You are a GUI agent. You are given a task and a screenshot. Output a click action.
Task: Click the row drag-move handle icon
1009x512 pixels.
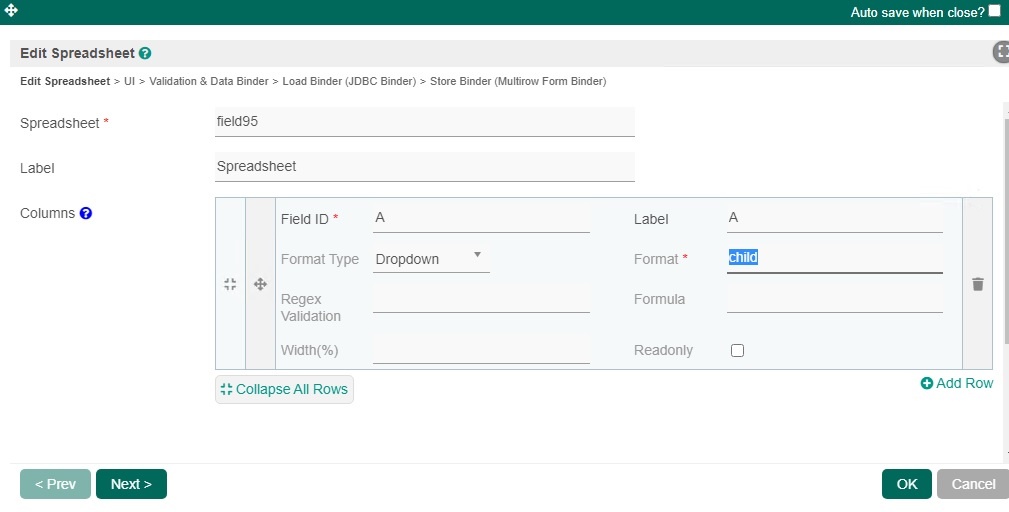260,284
